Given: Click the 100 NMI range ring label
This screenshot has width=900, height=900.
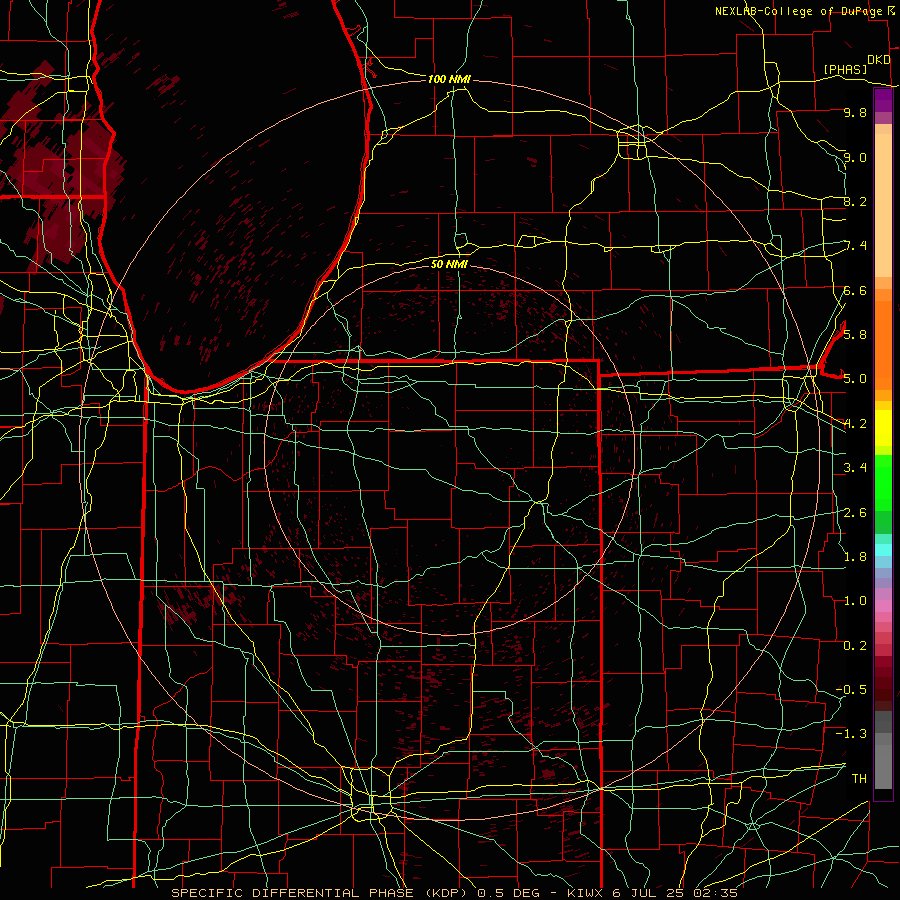Looking at the screenshot, I should 449,79.
